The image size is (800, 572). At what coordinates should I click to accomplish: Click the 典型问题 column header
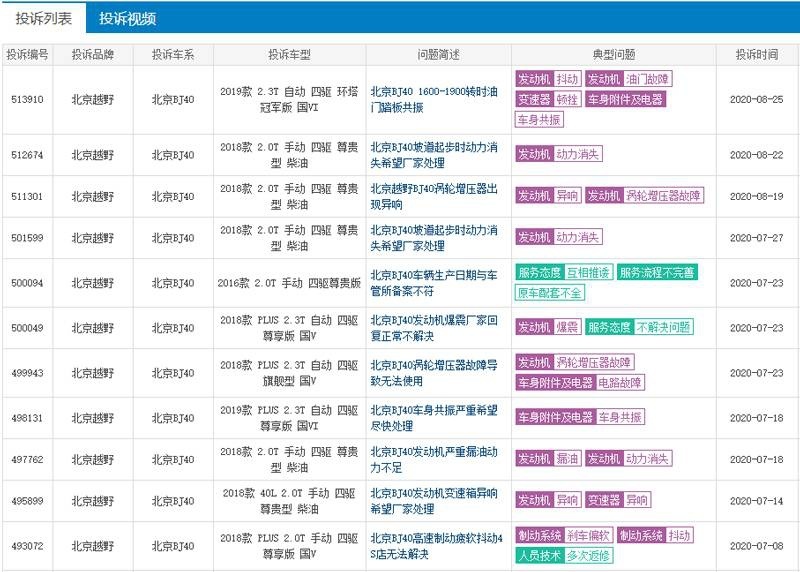[614, 55]
